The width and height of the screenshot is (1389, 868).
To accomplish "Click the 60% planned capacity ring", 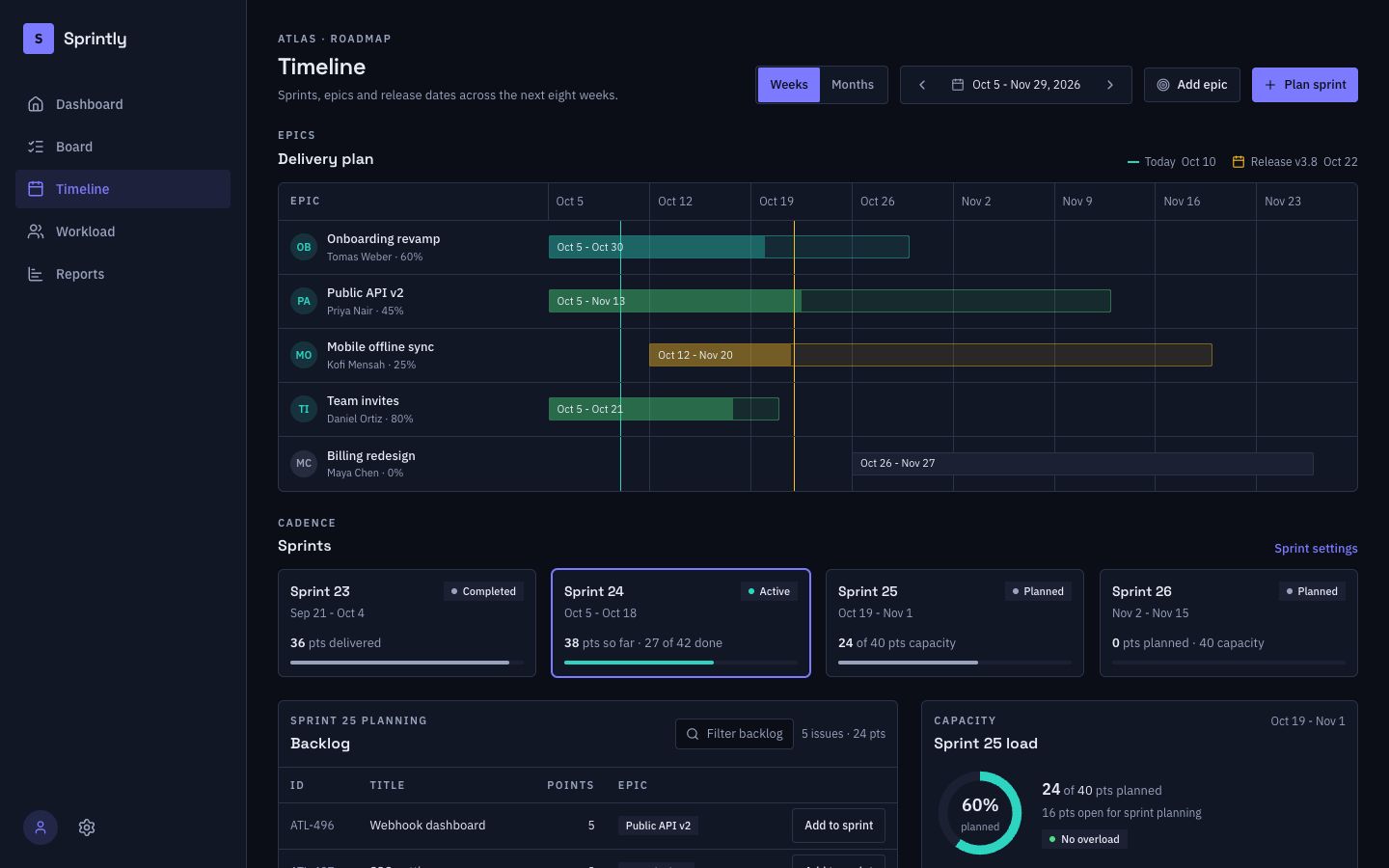I will tap(980, 813).
